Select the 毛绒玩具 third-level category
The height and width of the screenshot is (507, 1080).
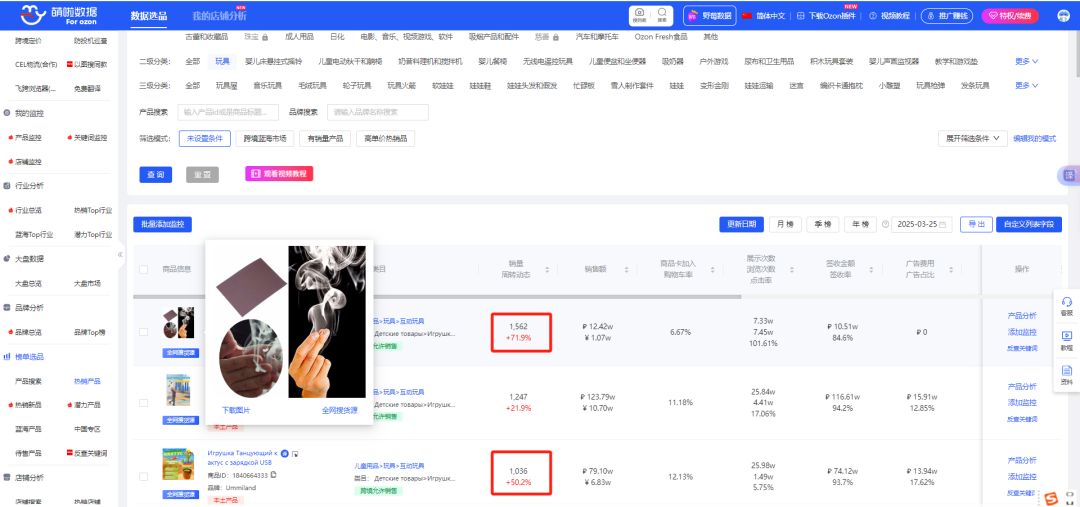(310, 85)
